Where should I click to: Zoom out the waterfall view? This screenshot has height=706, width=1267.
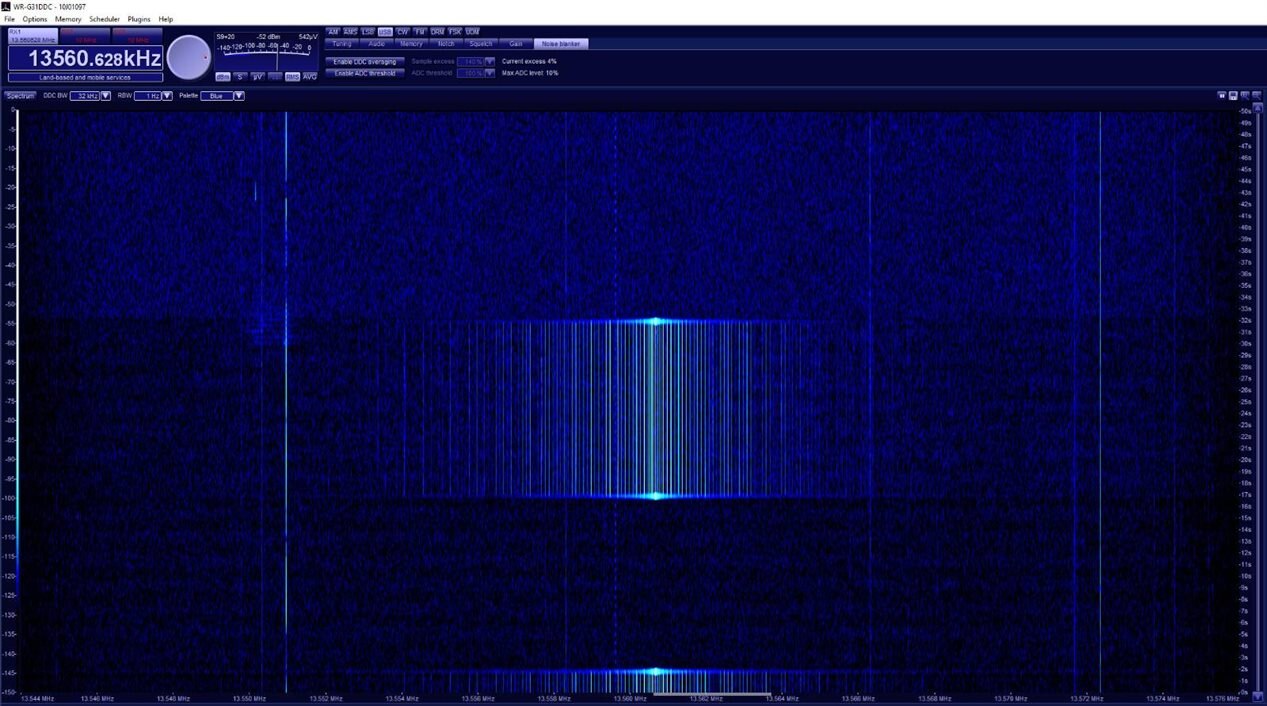[1256, 96]
